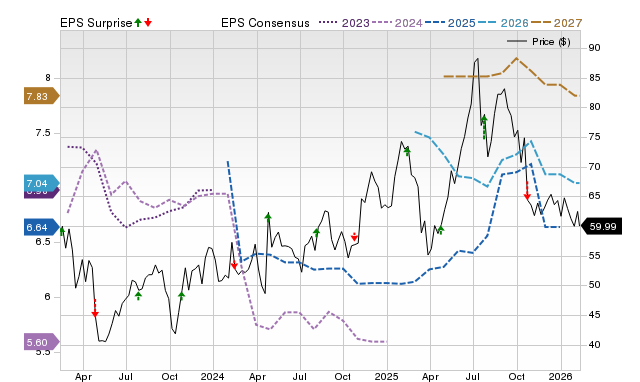
Task: Click the 45 value on the price axis
Action: pyautogui.click(x=595, y=315)
